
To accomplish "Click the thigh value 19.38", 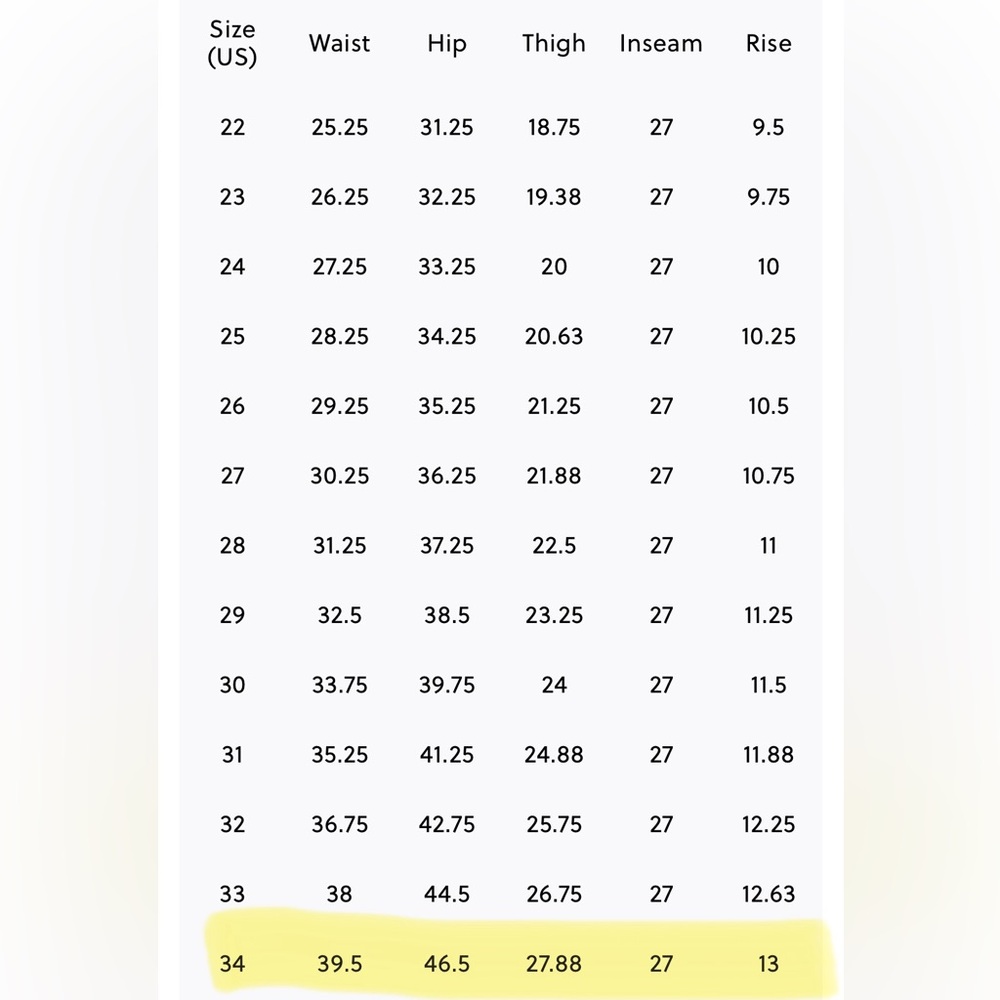I will [x=554, y=197].
